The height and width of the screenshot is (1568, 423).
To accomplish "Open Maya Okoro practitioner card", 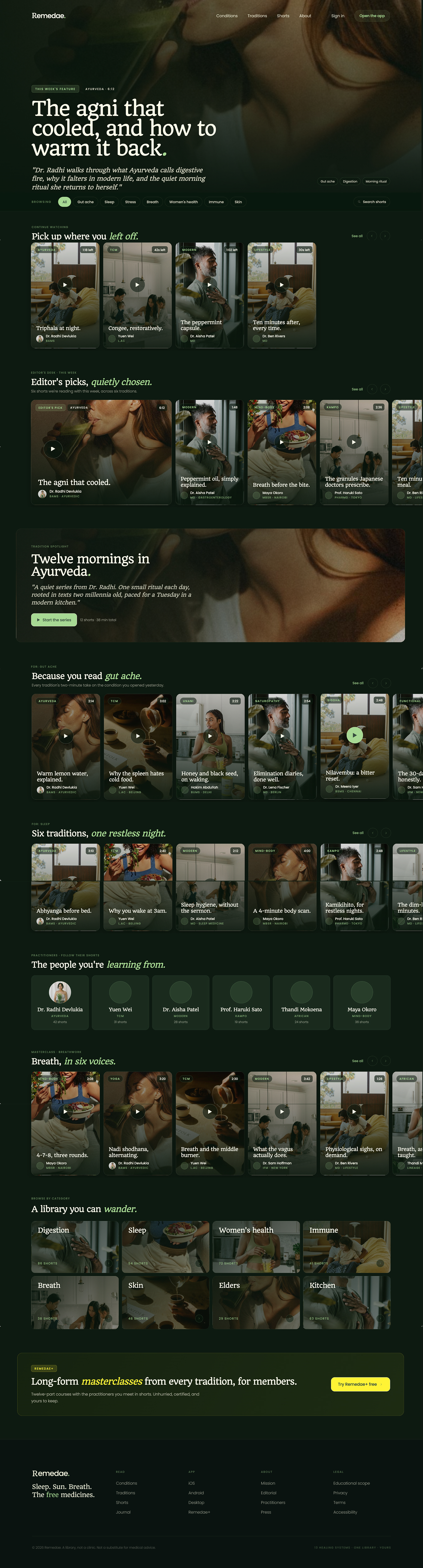I will click(361, 1003).
